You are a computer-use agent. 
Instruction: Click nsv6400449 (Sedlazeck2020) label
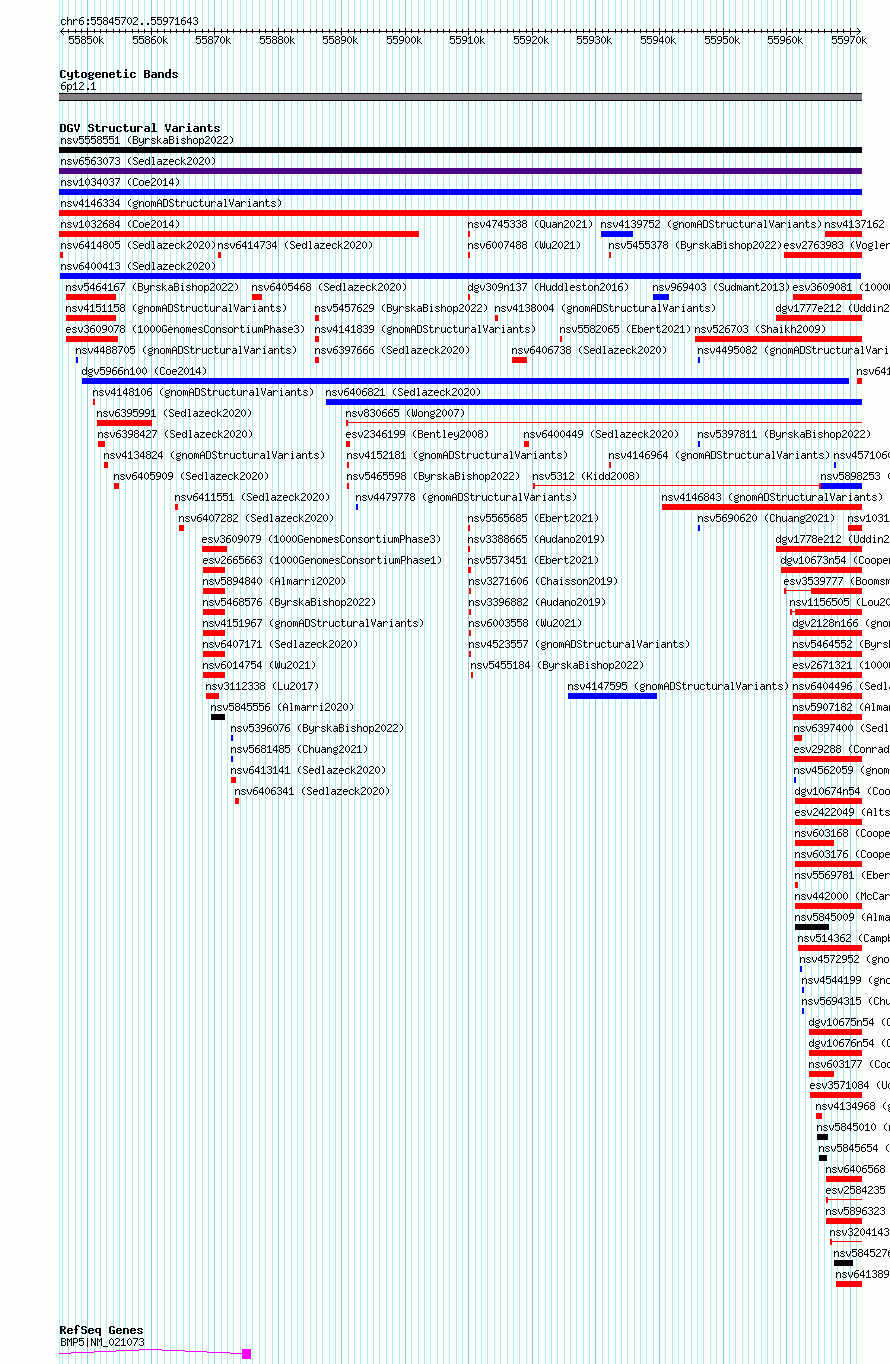click(602, 434)
